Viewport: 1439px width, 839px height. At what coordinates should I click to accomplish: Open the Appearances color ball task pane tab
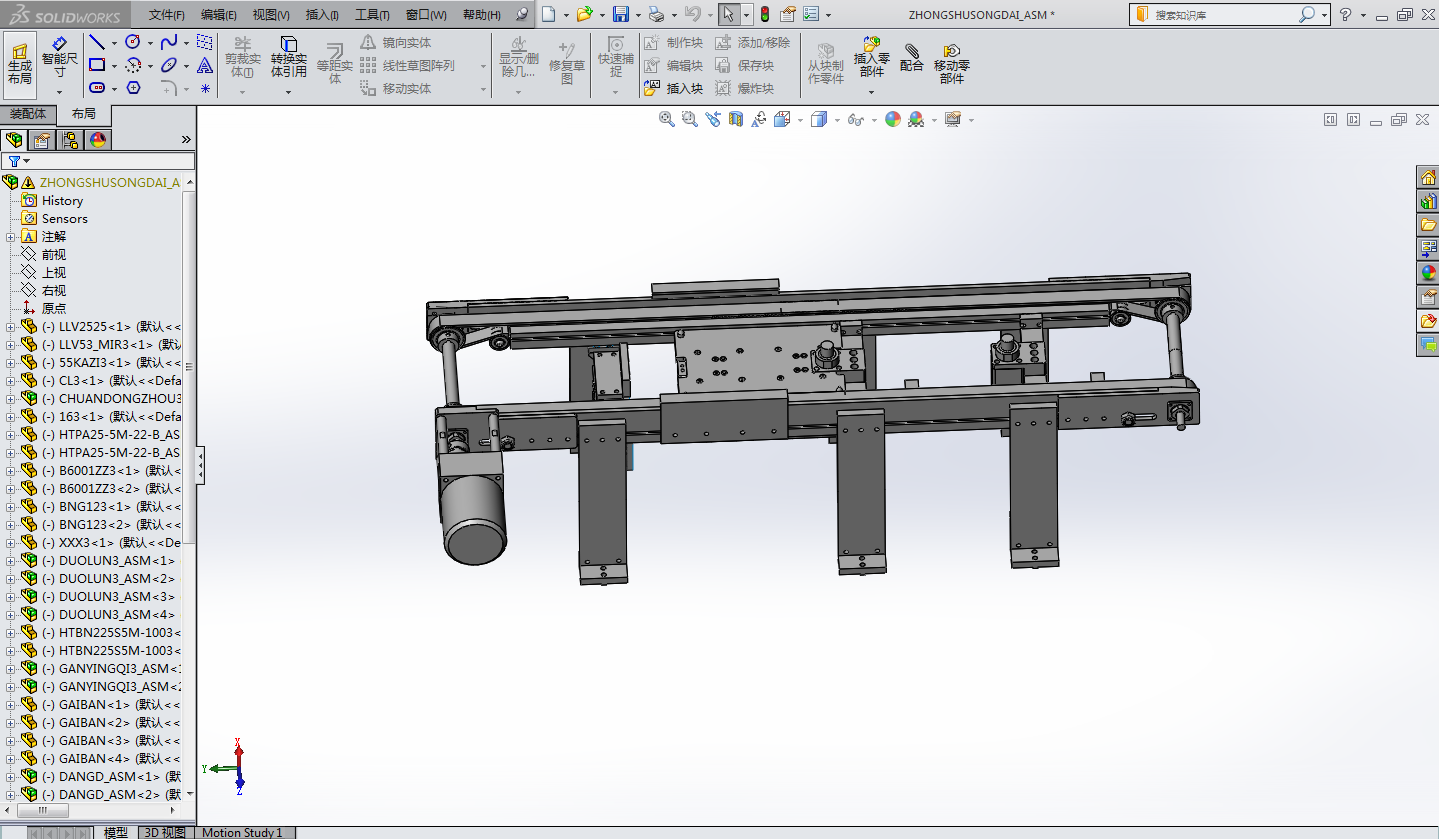pyautogui.click(x=1428, y=273)
